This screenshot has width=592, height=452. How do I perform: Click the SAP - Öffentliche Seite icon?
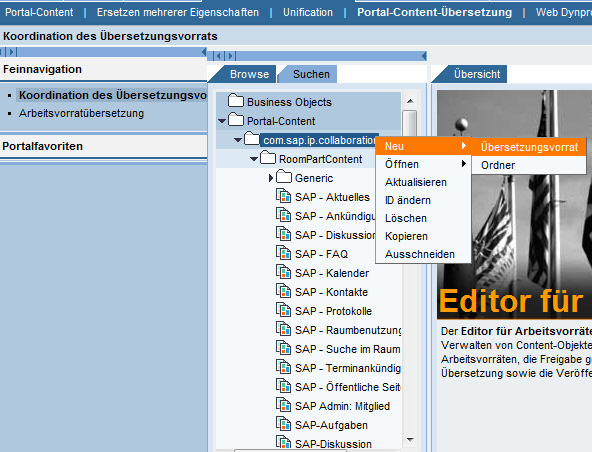284,386
